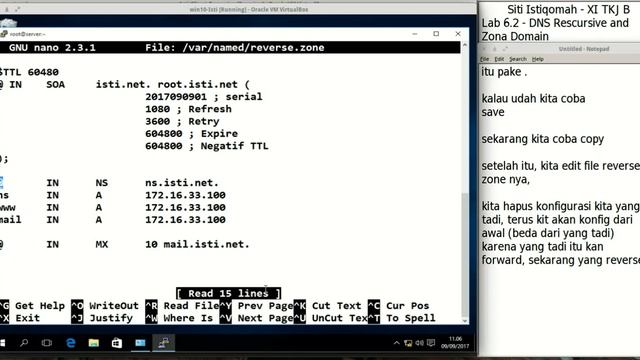Click the Prev Page shortcut label
Image resolution: width=640 pixels, height=360 pixels.
[265, 306]
